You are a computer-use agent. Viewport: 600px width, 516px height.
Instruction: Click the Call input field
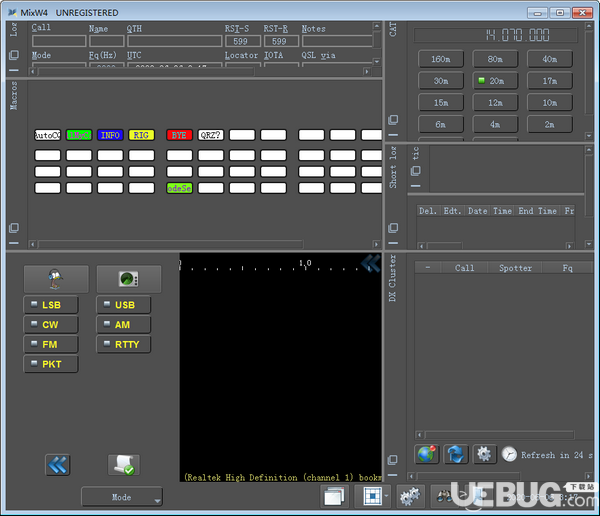(x=59, y=41)
